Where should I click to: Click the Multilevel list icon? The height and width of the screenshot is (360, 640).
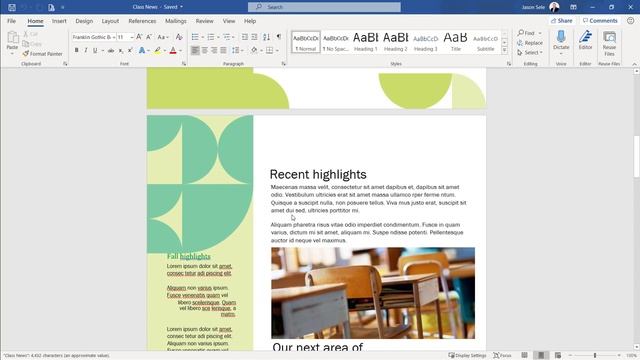[227, 37]
